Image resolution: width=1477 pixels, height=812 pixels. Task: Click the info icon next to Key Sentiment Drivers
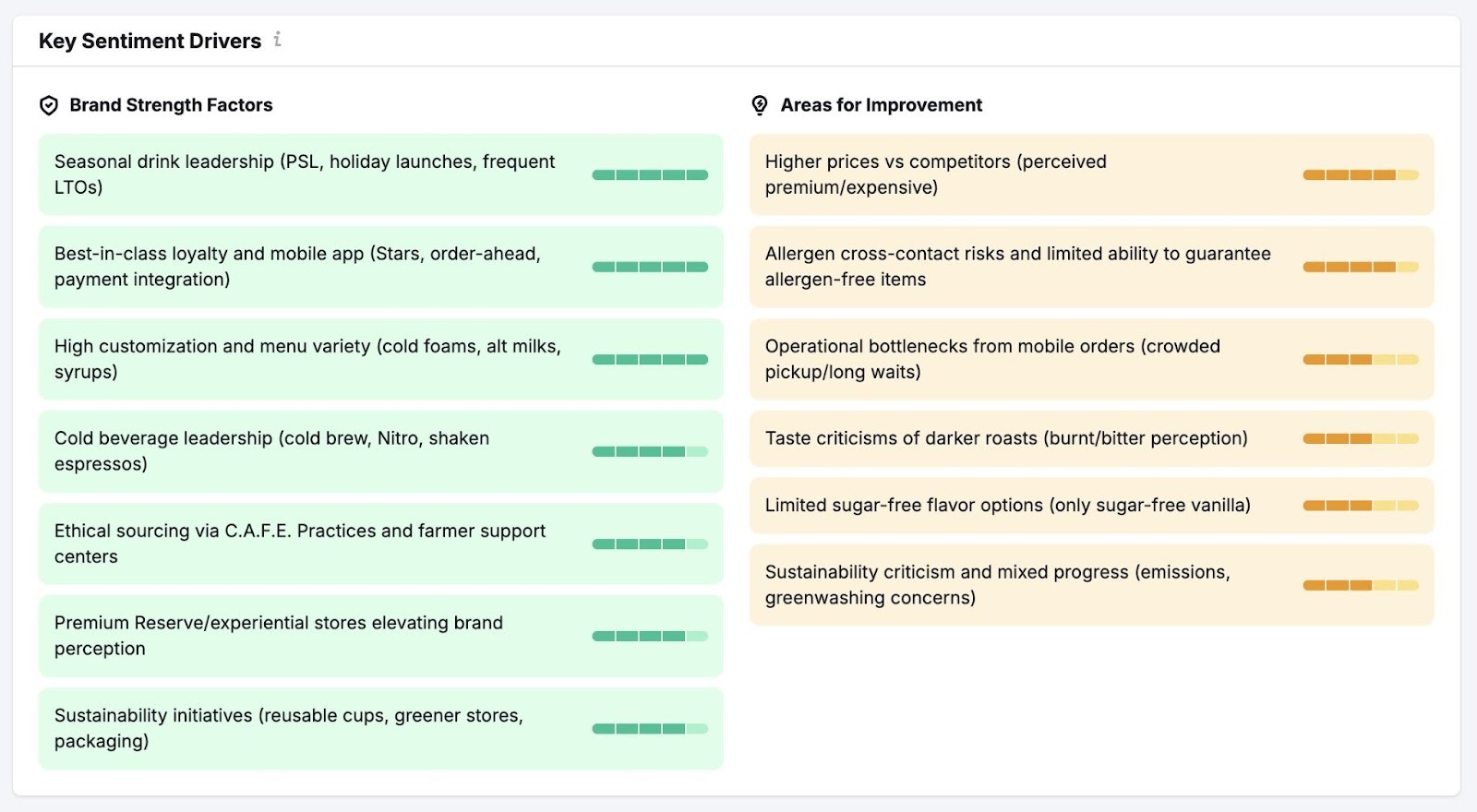click(277, 41)
